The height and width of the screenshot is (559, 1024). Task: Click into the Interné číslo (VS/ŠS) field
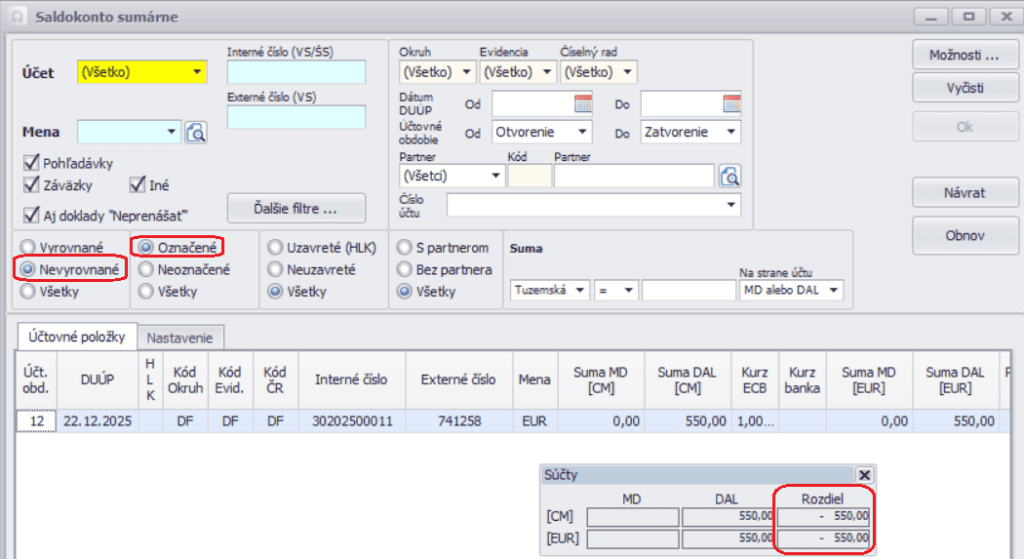point(296,72)
